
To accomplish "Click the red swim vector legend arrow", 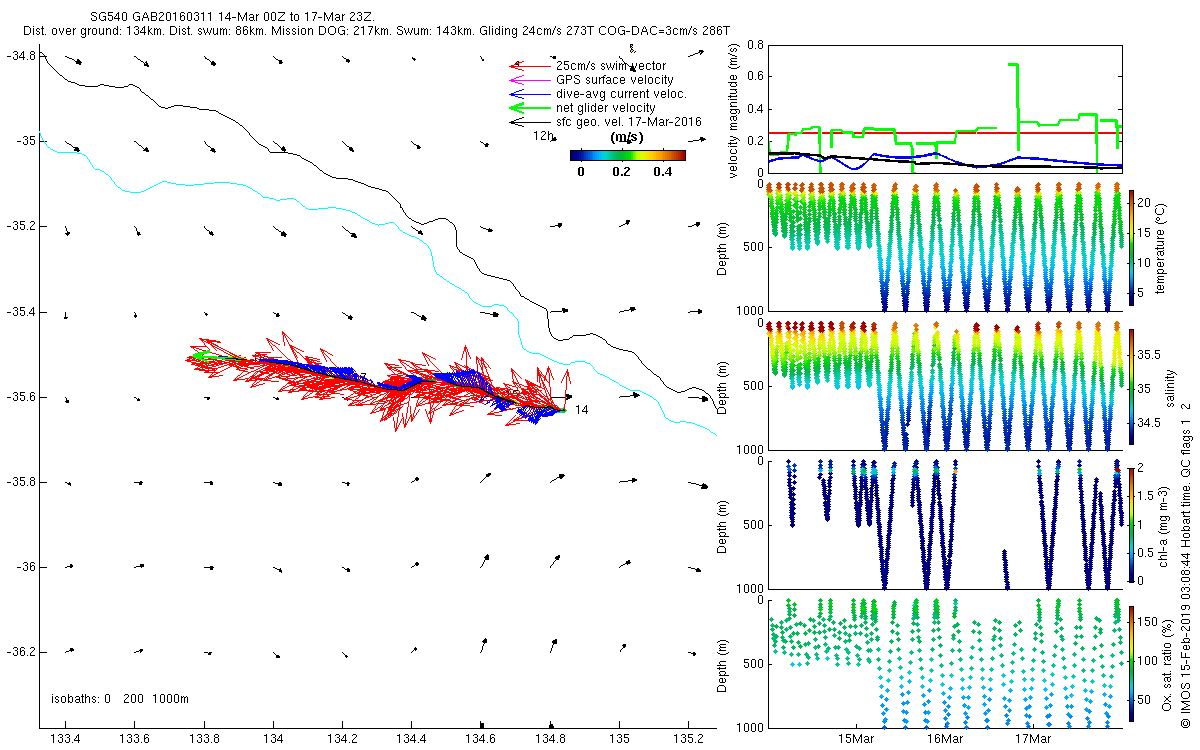I will [532, 66].
